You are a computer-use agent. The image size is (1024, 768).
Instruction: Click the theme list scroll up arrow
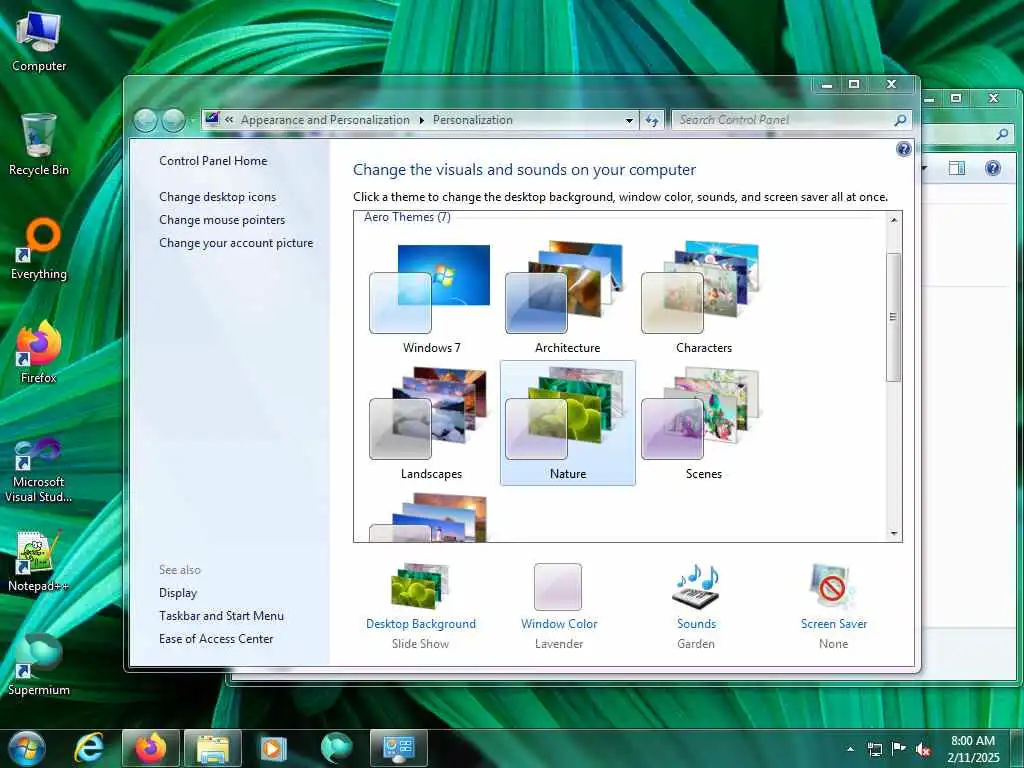(x=894, y=220)
